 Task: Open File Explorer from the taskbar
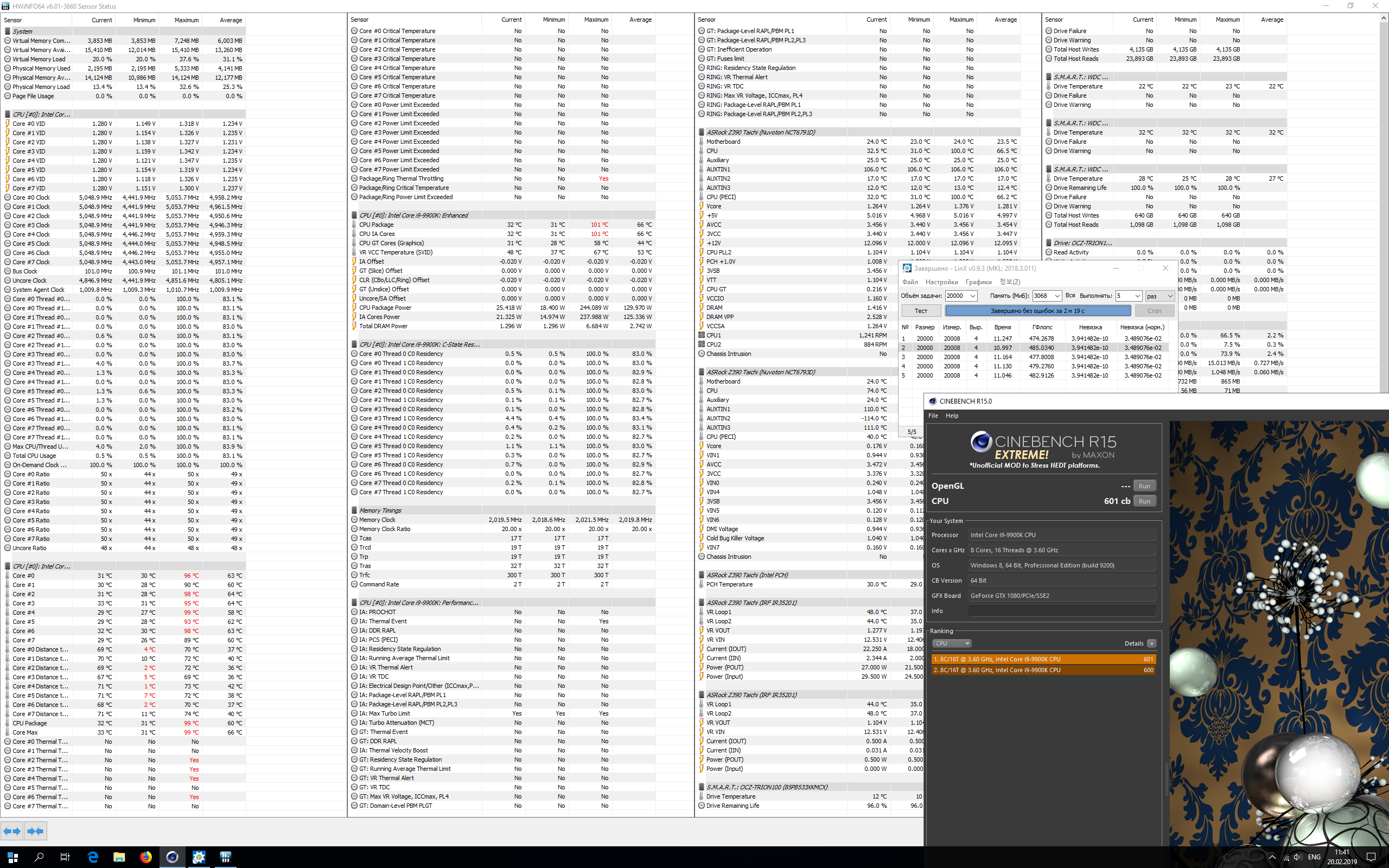(x=119, y=857)
